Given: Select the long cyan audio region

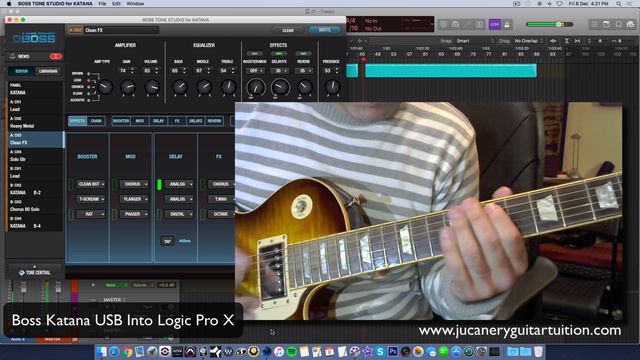Looking at the screenshot, I should [x=451, y=71].
